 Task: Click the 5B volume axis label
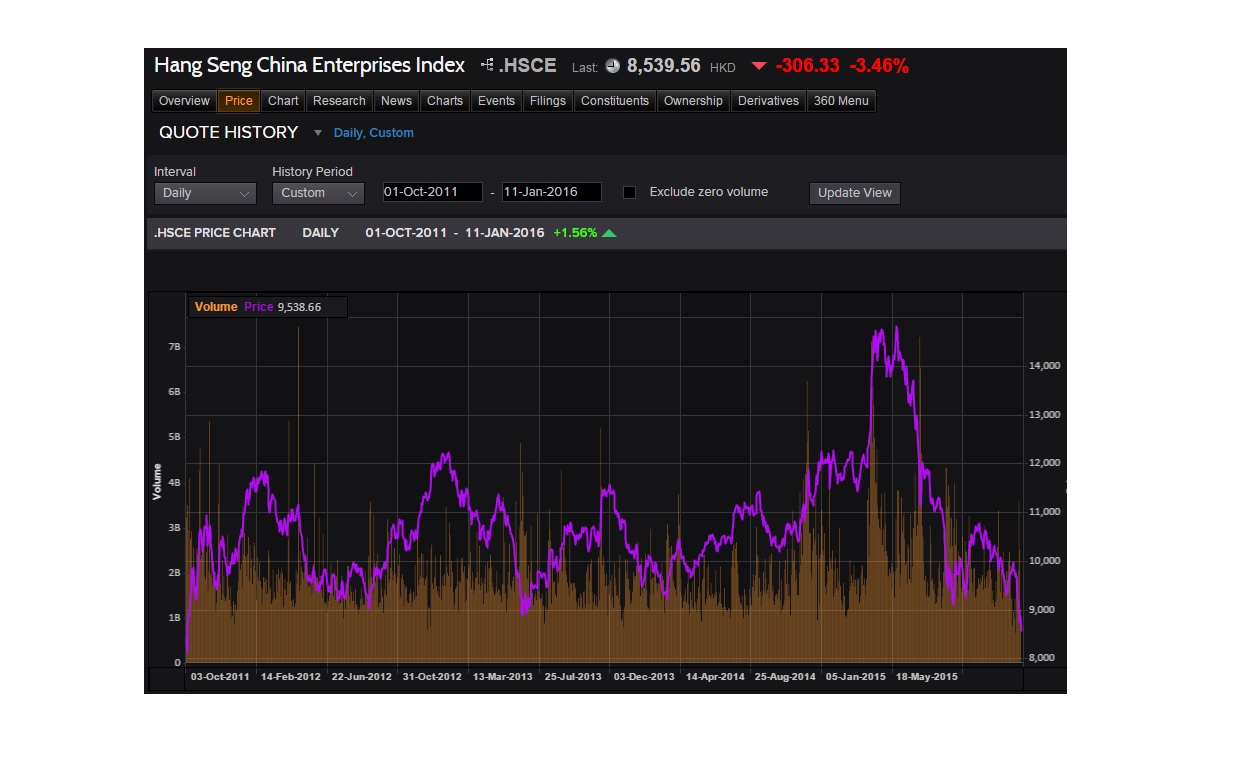pyautogui.click(x=175, y=437)
